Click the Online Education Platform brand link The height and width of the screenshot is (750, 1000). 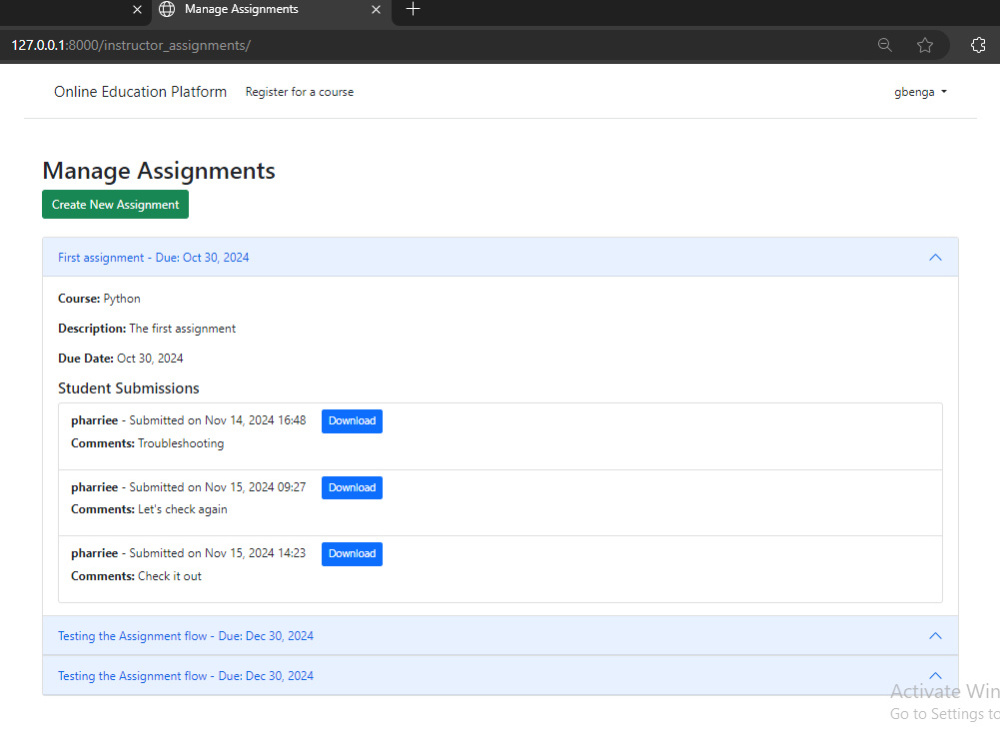coord(140,91)
